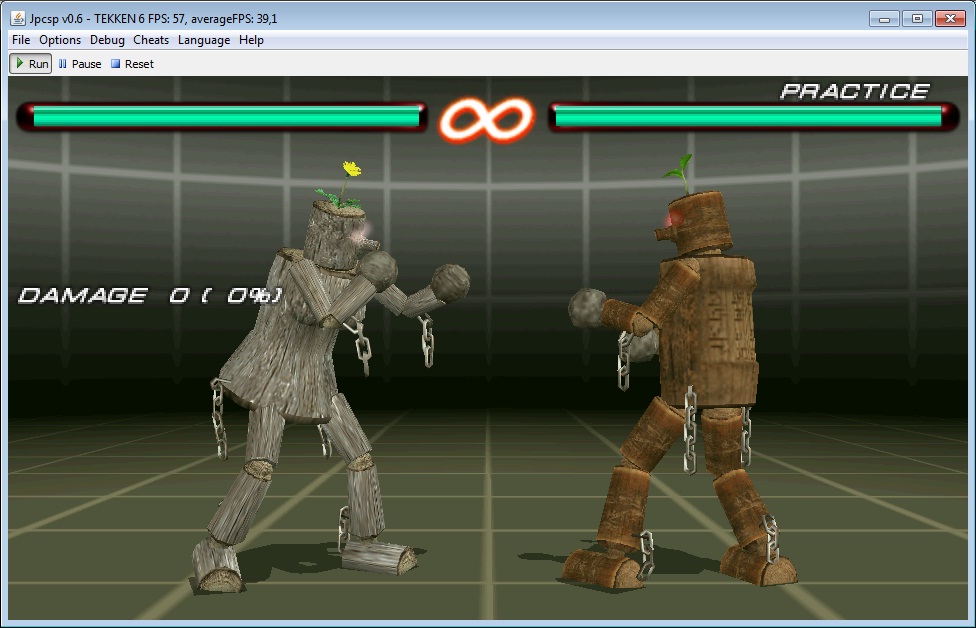Image resolution: width=976 pixels, height=628 pixels.
Task: Click the infinity timer symbol
Action: click(x=487, y=120)
